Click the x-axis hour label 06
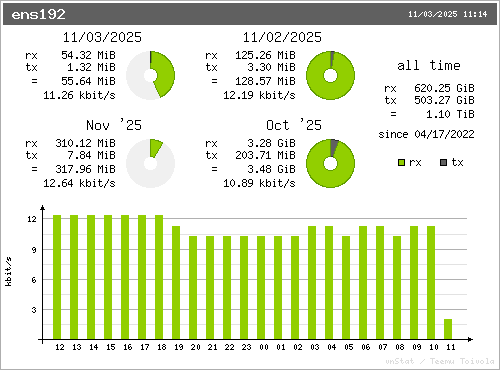 (366, 347)
